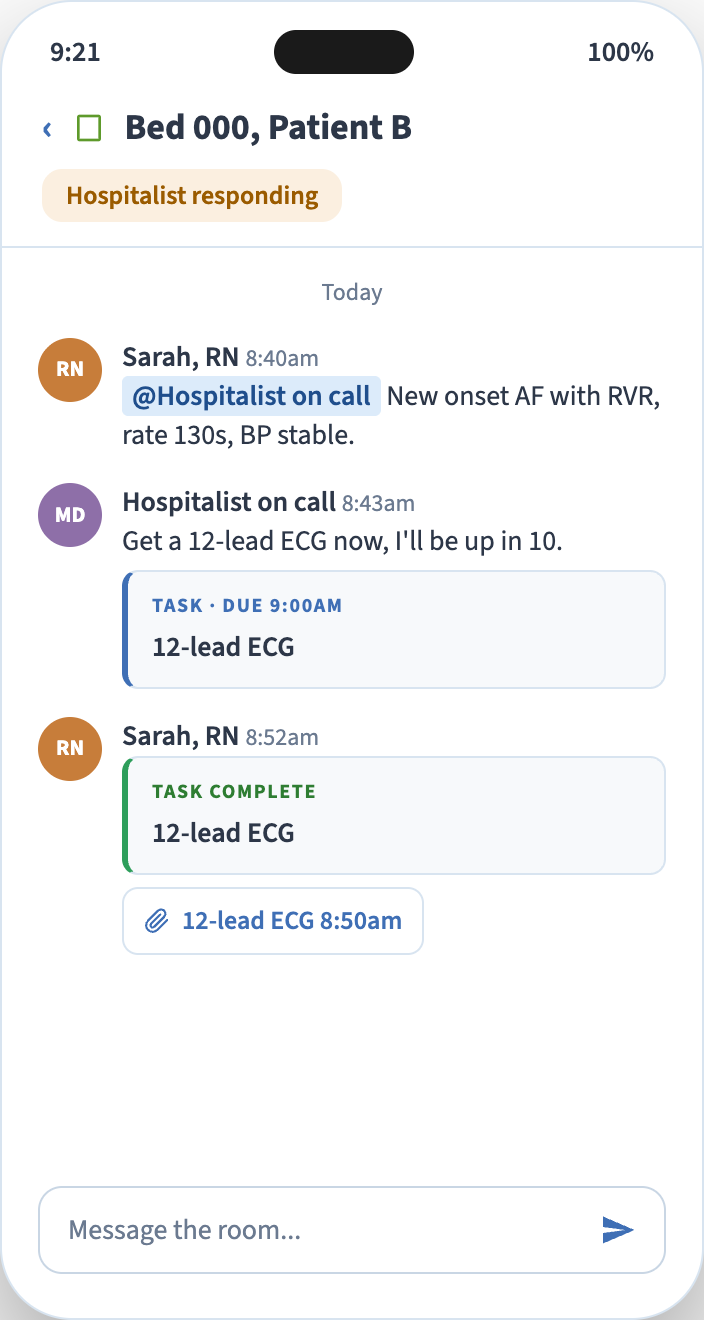The image size is (704, 1320).
Task: Tap the 9:21 status bar clock
Action: (75, 52)
